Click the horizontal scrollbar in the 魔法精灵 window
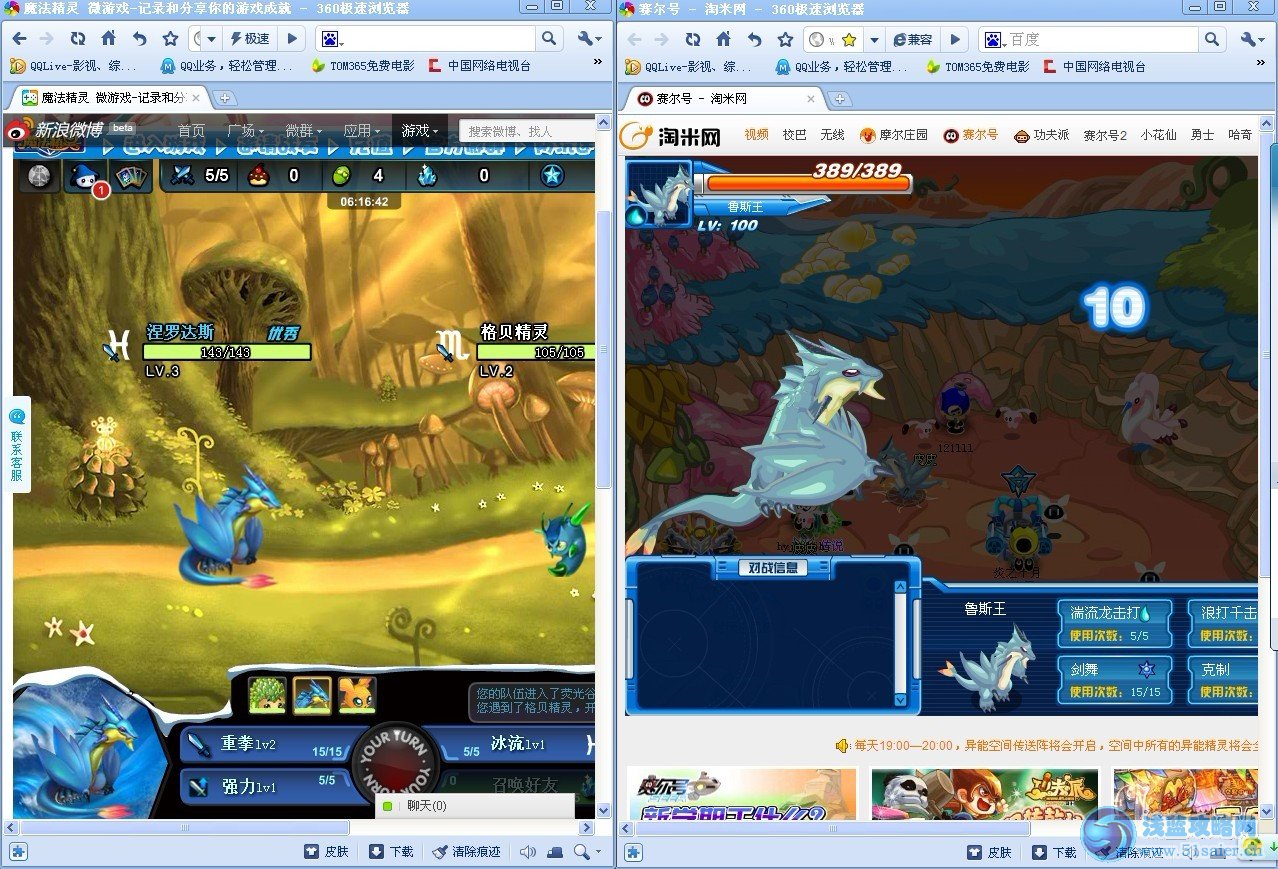The height and width of the screenshot is (869, 1278). click(x=185, y=828)
